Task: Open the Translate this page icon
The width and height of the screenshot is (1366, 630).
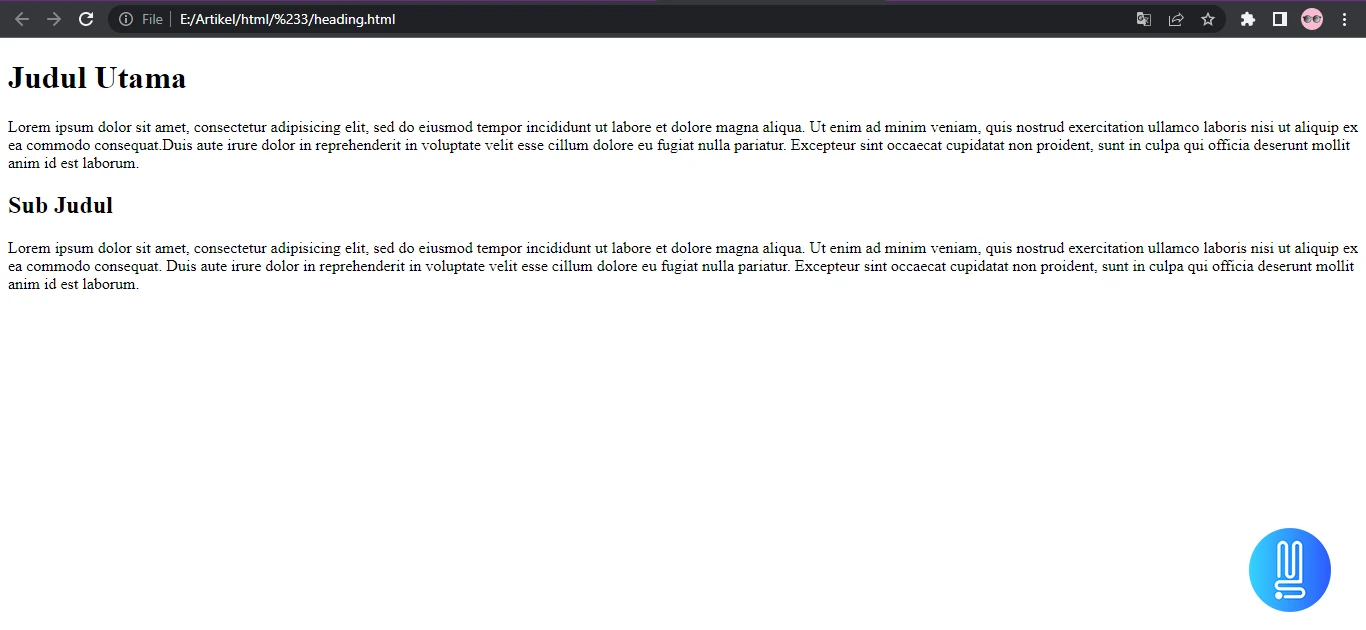Action: (x=1144, y=19)
